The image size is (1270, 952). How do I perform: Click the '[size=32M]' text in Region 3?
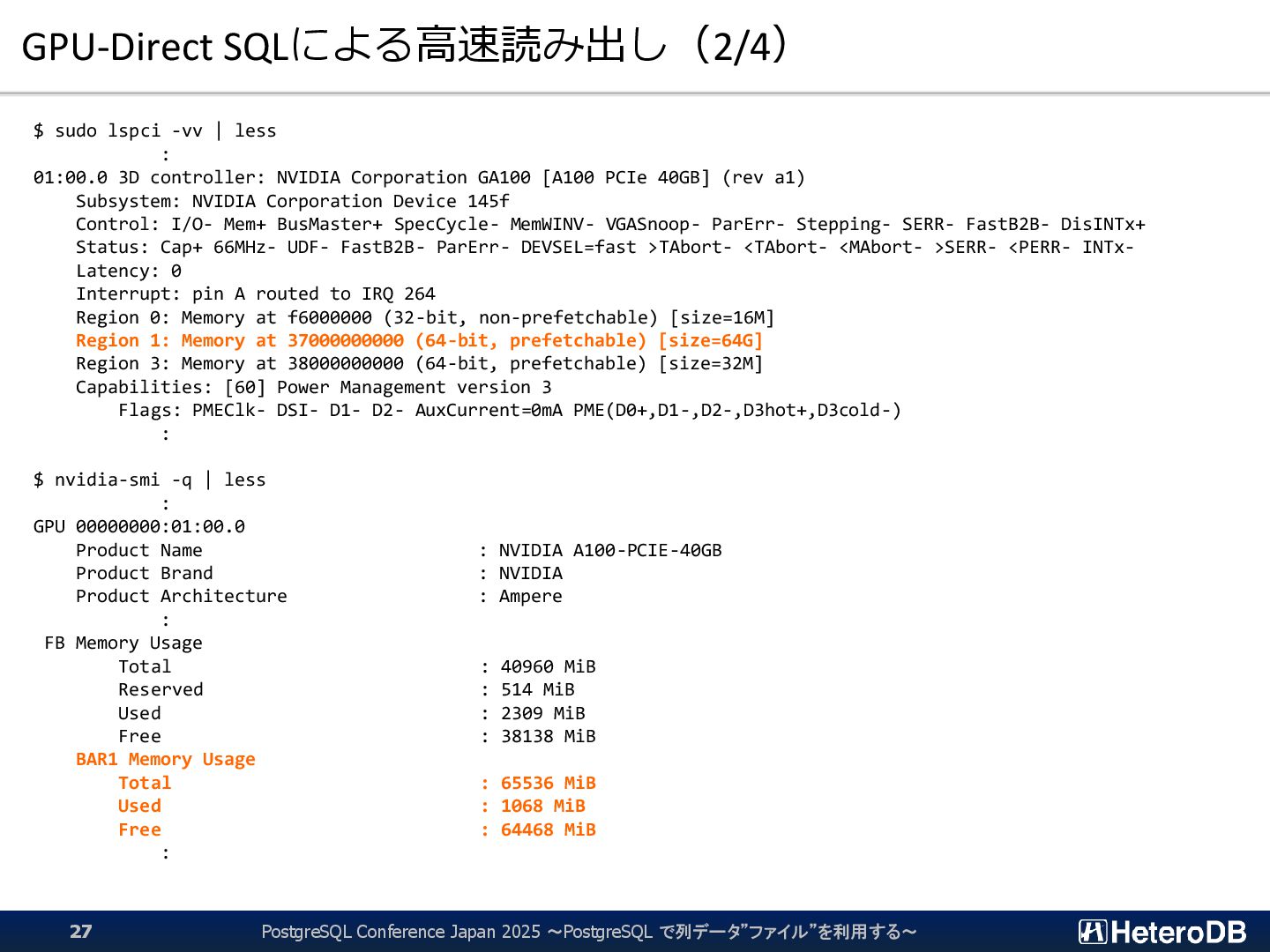click(711, 363)
